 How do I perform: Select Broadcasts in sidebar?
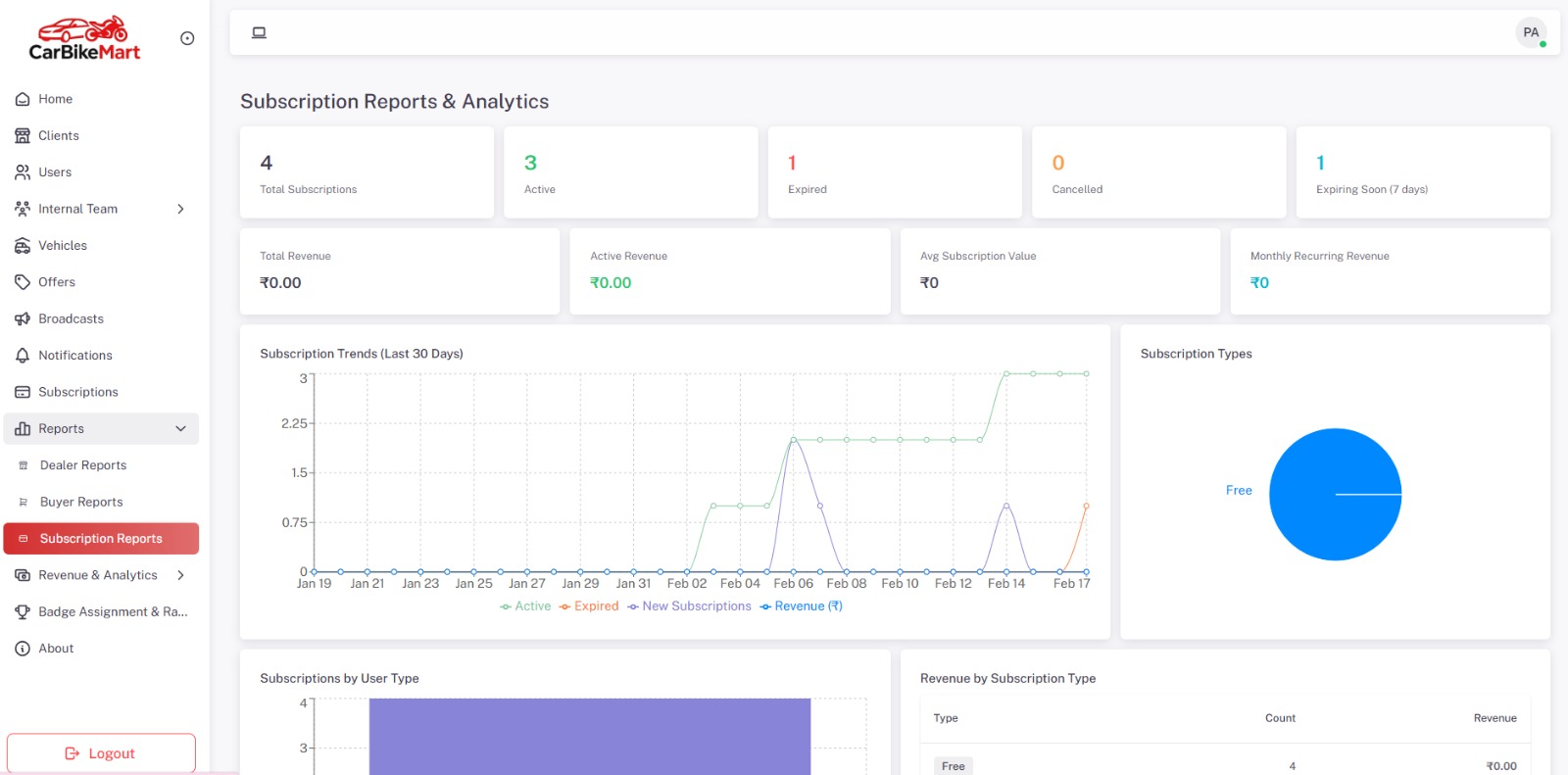click(101, 318)
